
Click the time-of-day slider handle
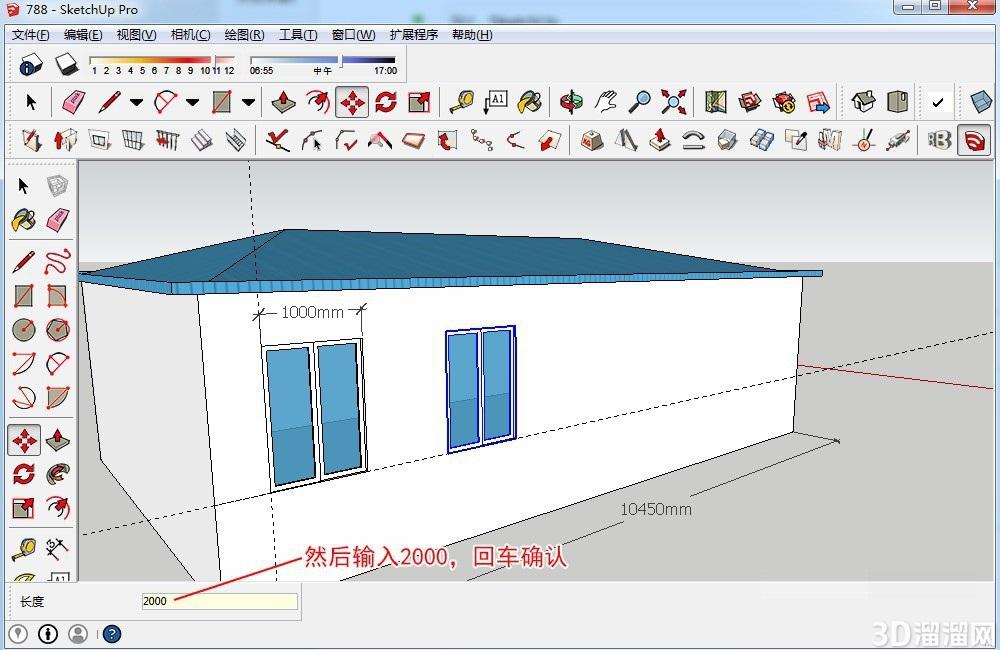[x=341, y=61]
